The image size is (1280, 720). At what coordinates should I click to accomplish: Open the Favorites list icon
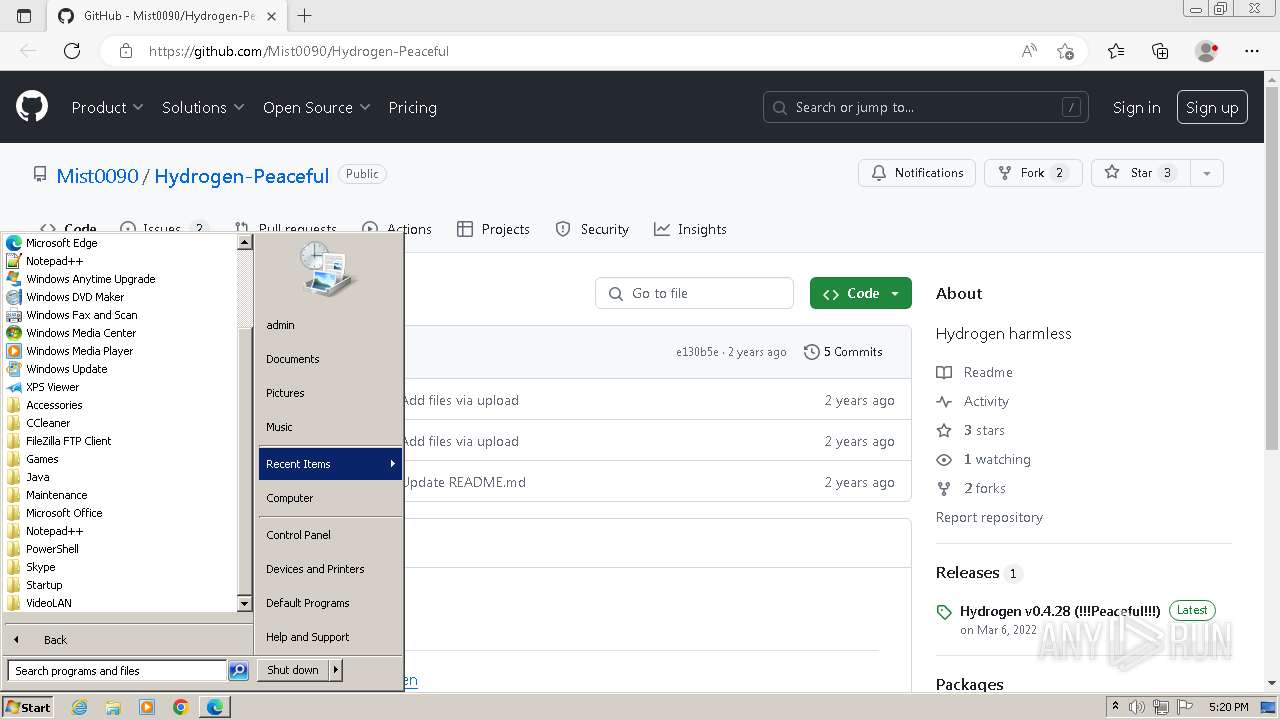pos(1116,51)
